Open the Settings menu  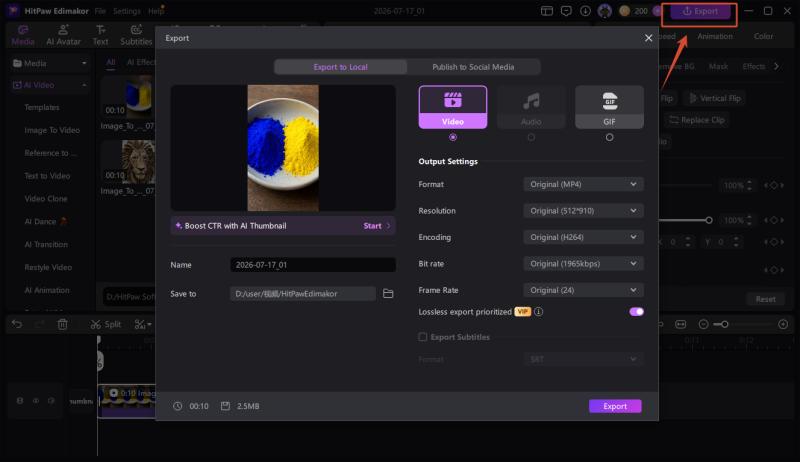point(127,11)
